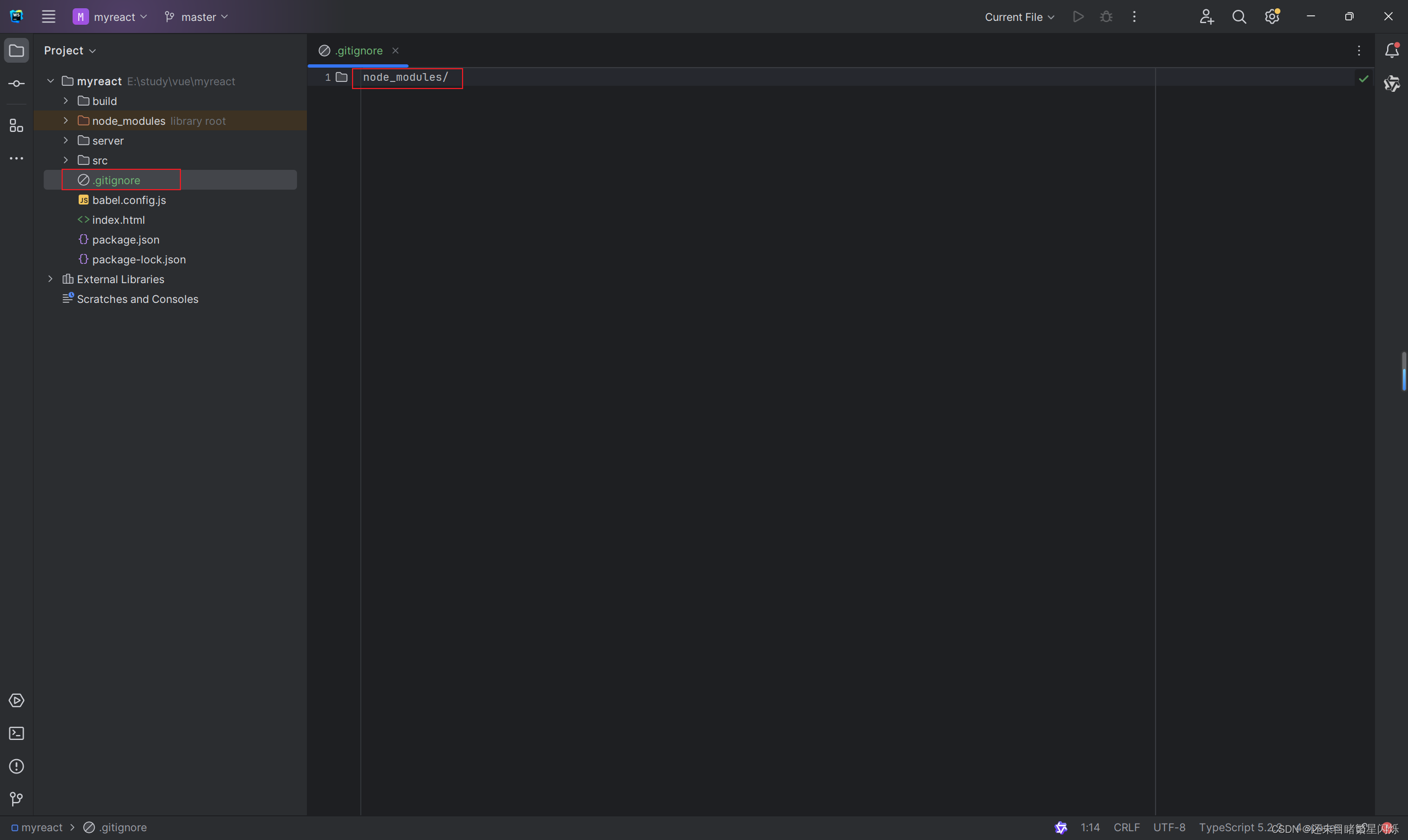Open the Current File run configuration dropdown
1408x840 pixels.
[x=1019, y=17]
